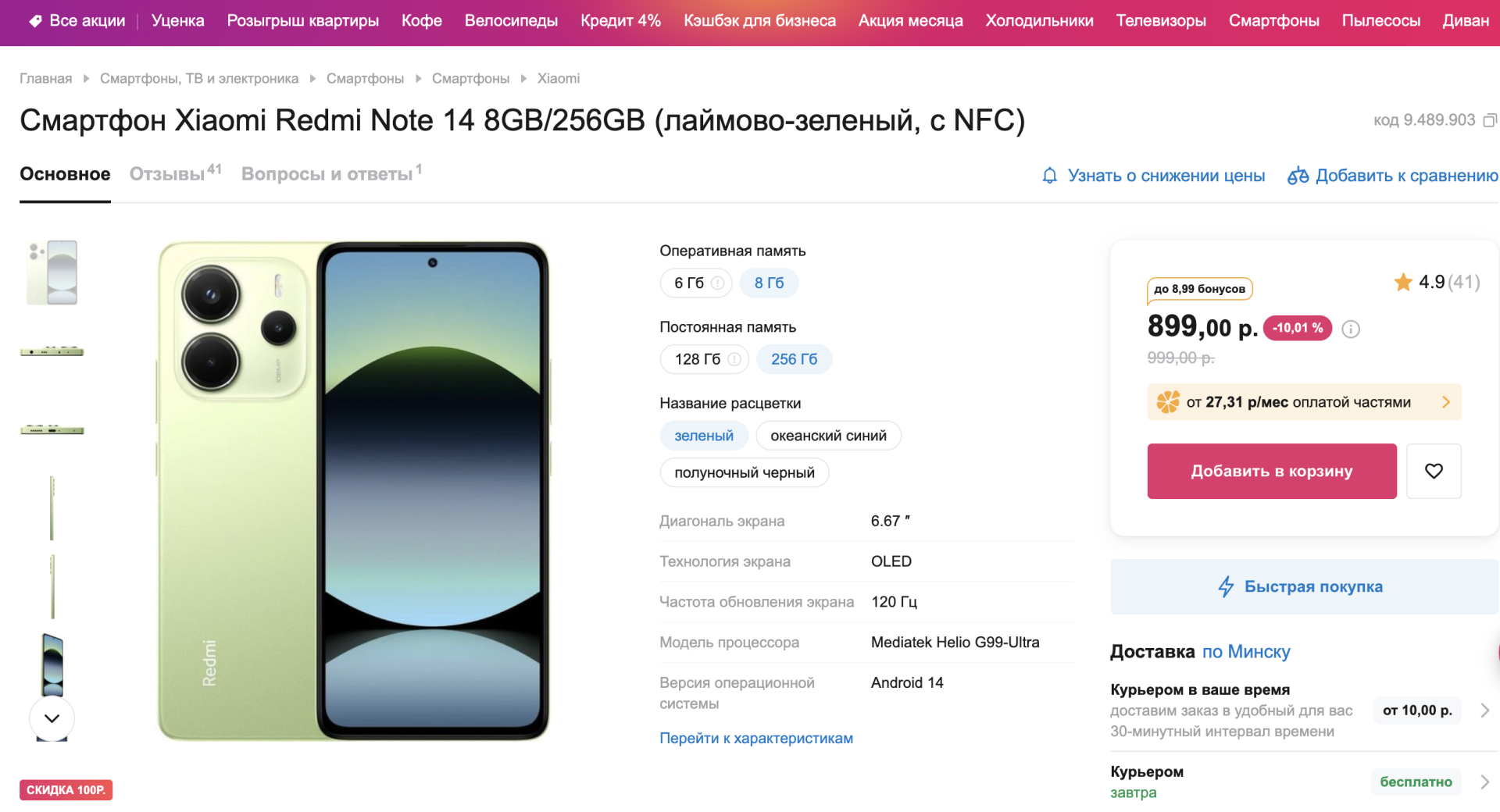The height and width of the screenshot is (812, 1500).
Task: Select 128 ГБ storage option
Action: (x=698, y=359)
